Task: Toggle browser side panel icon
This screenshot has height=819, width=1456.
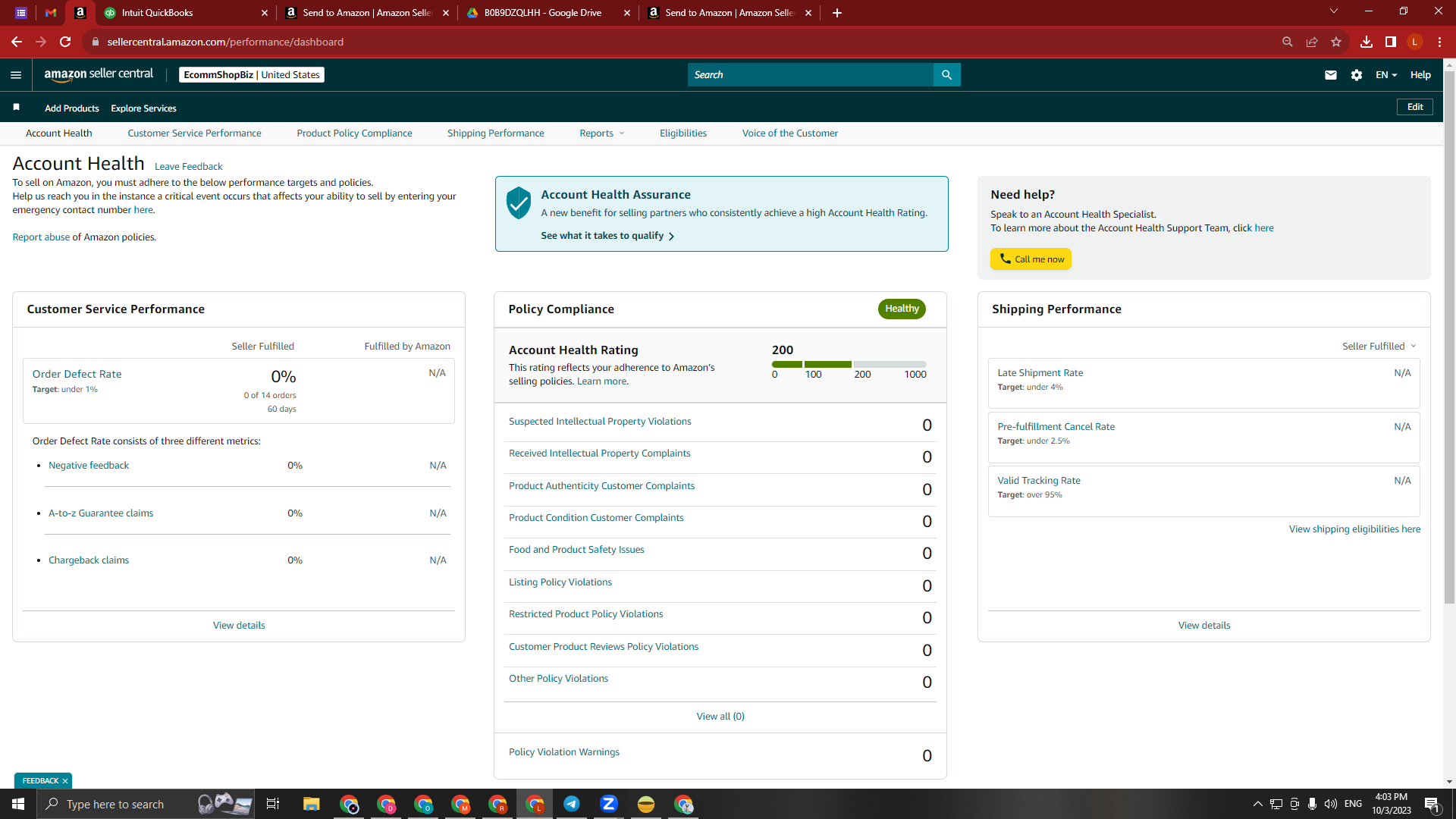Action: (x=1391, y=42)
